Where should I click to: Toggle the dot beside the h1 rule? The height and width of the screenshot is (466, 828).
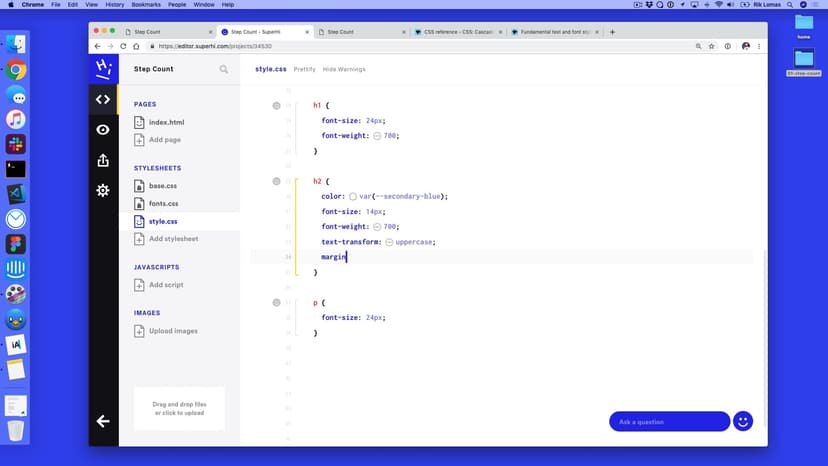[276, 105]
